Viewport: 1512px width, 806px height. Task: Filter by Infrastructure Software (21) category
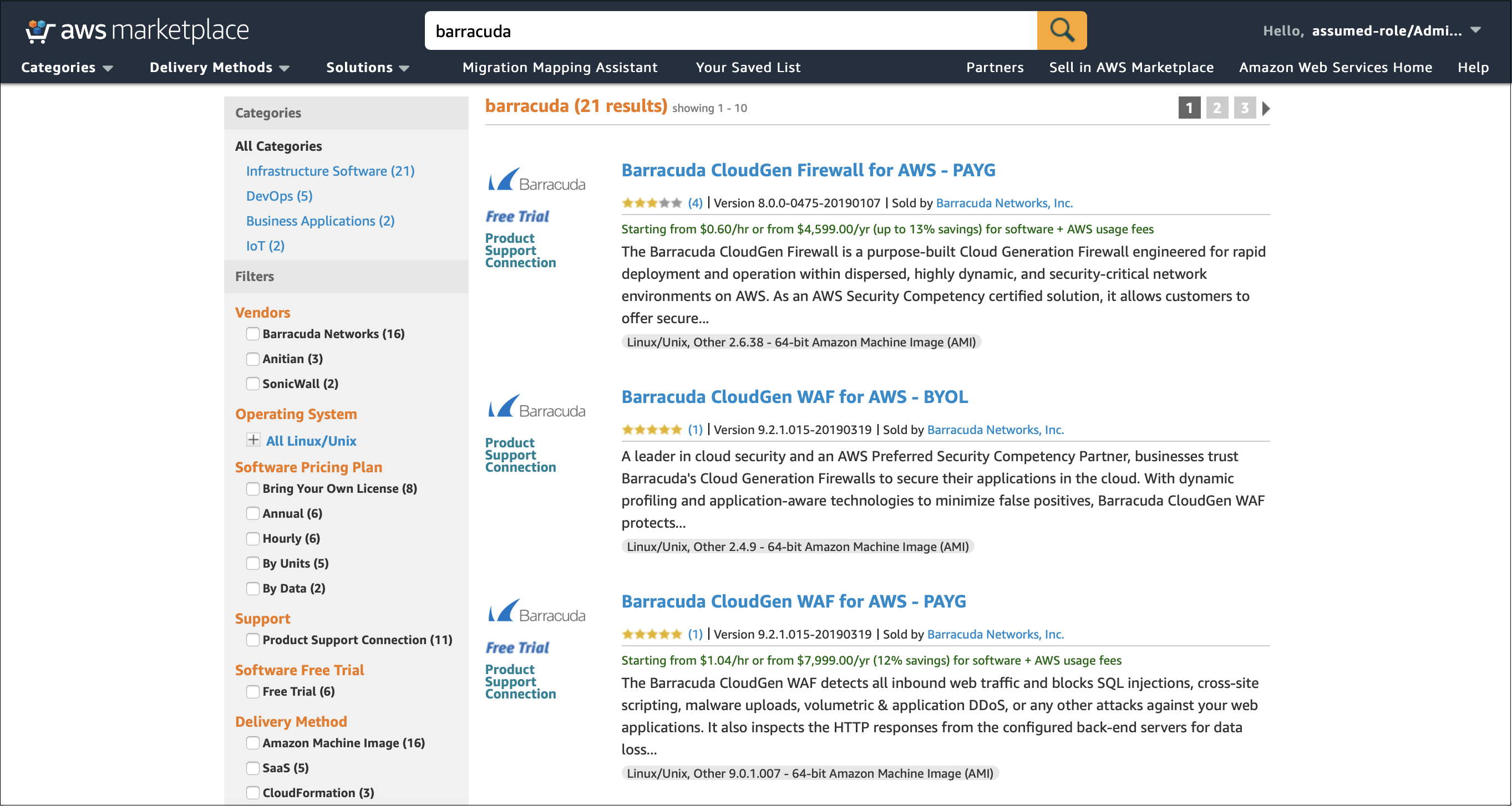(331, 171)
